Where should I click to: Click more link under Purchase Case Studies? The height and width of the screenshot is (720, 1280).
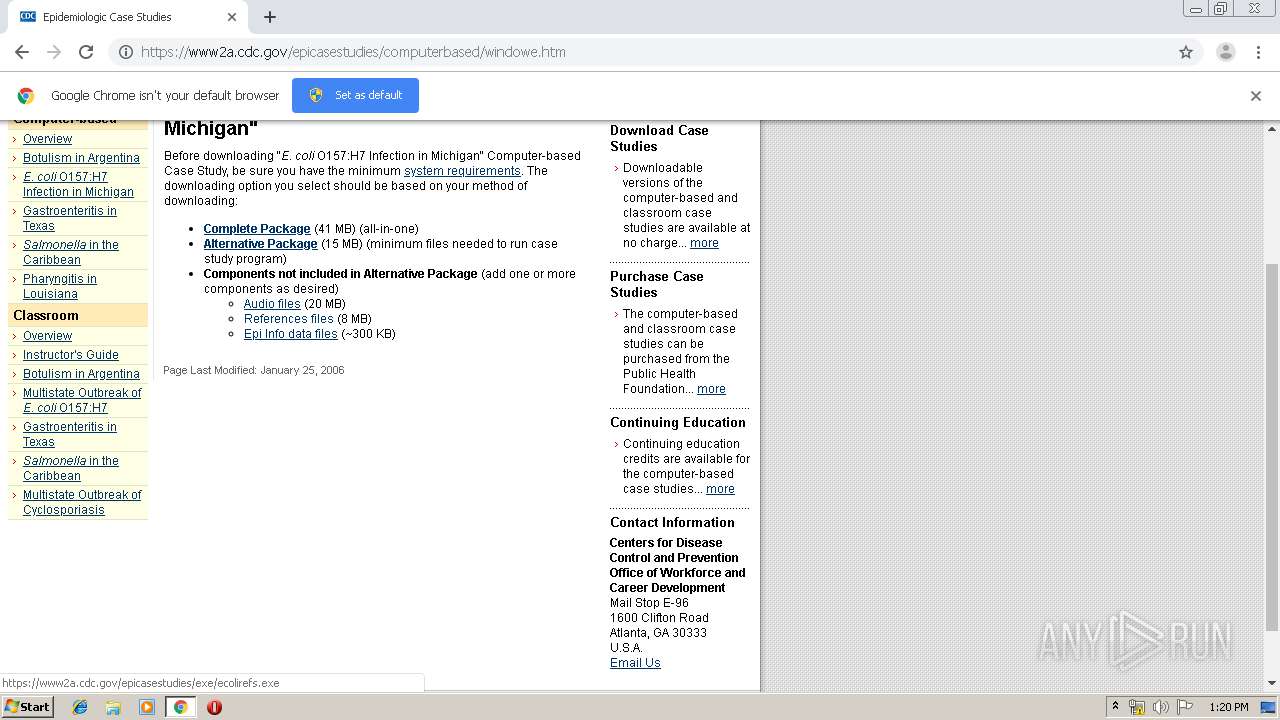[x=711, y=389]
